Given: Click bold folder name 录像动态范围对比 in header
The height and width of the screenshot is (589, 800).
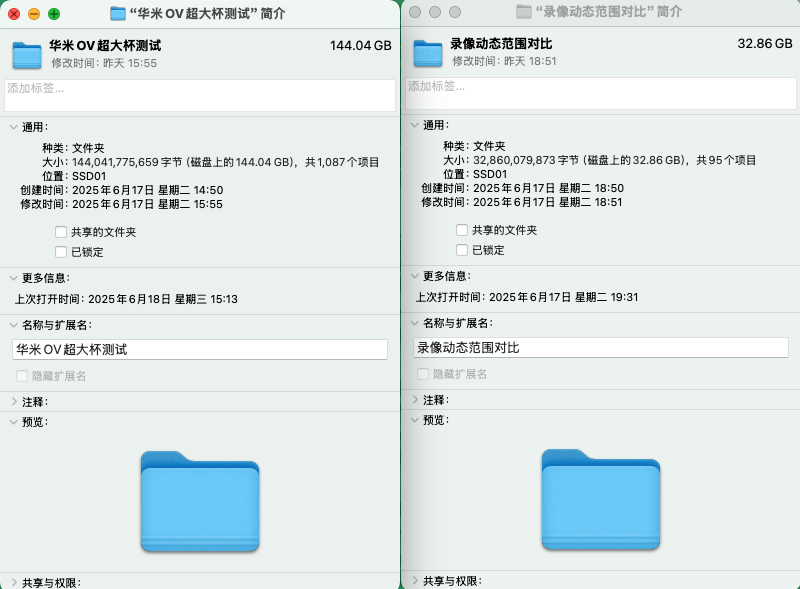Looking at the screenshot, I should [x=501, y=44].
